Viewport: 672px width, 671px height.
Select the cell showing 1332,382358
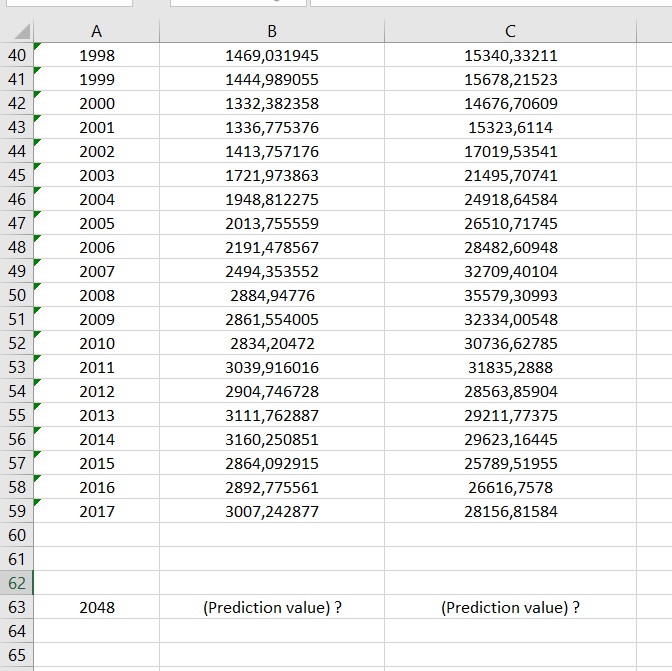272,104
